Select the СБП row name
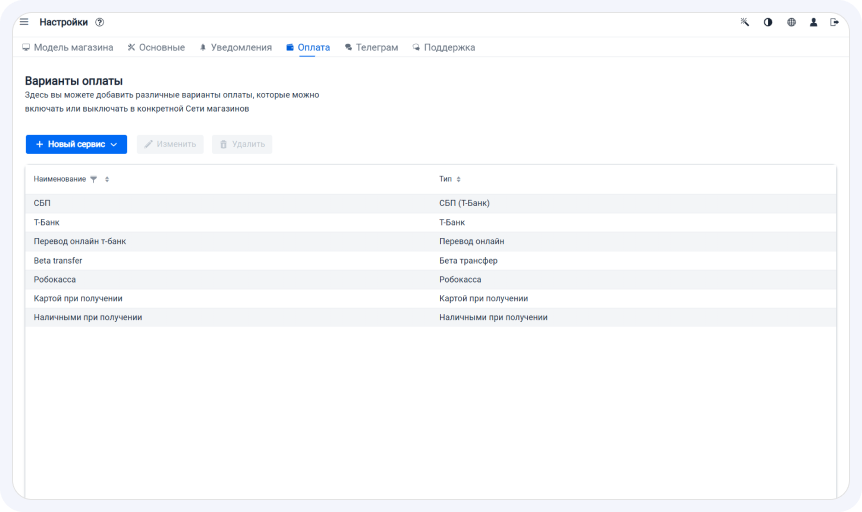862x512 pixels. 42,203
